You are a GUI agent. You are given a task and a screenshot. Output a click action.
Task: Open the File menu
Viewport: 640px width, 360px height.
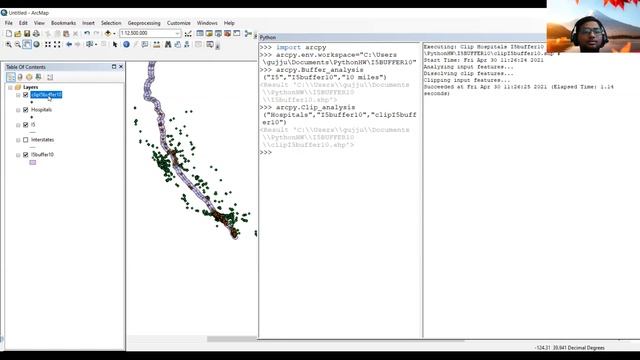point(9,23)
